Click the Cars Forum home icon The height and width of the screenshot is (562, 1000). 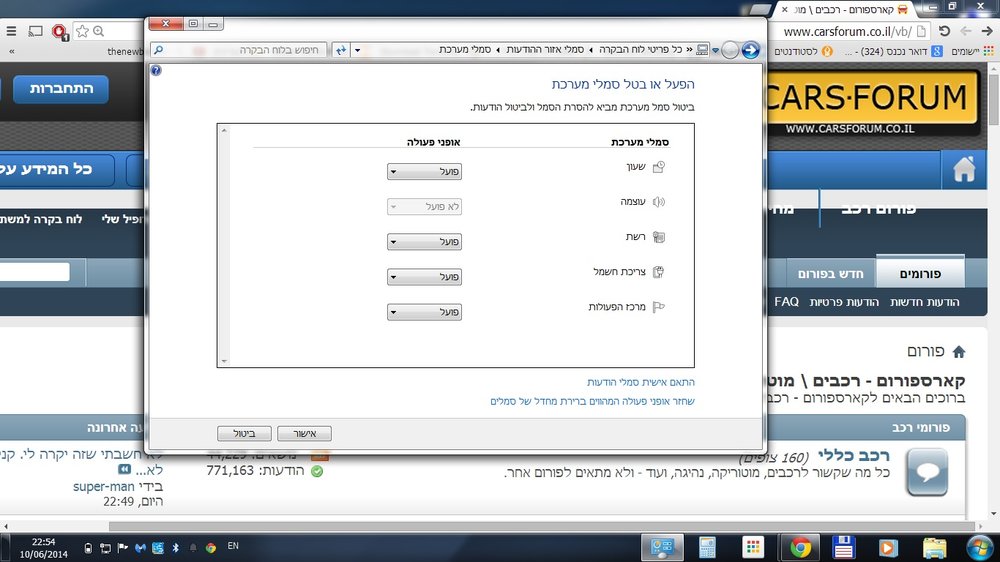coord(964,169)
